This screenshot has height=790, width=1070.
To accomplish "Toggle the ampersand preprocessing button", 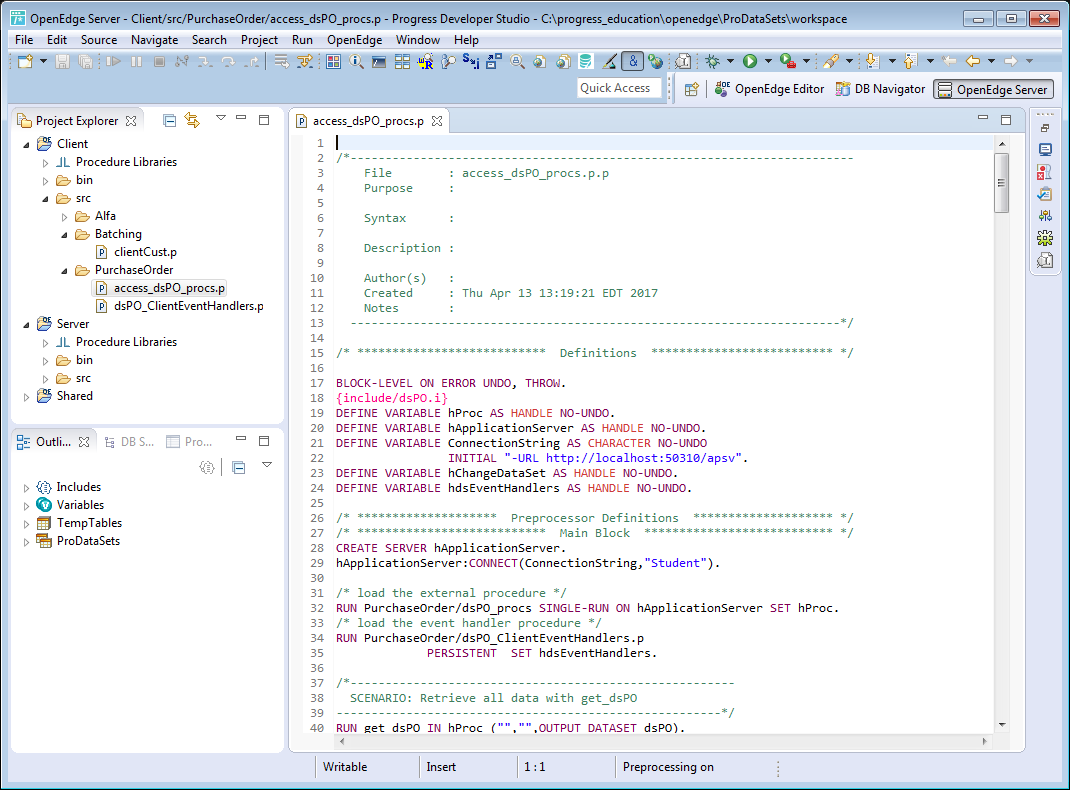I will pos(633,61).
